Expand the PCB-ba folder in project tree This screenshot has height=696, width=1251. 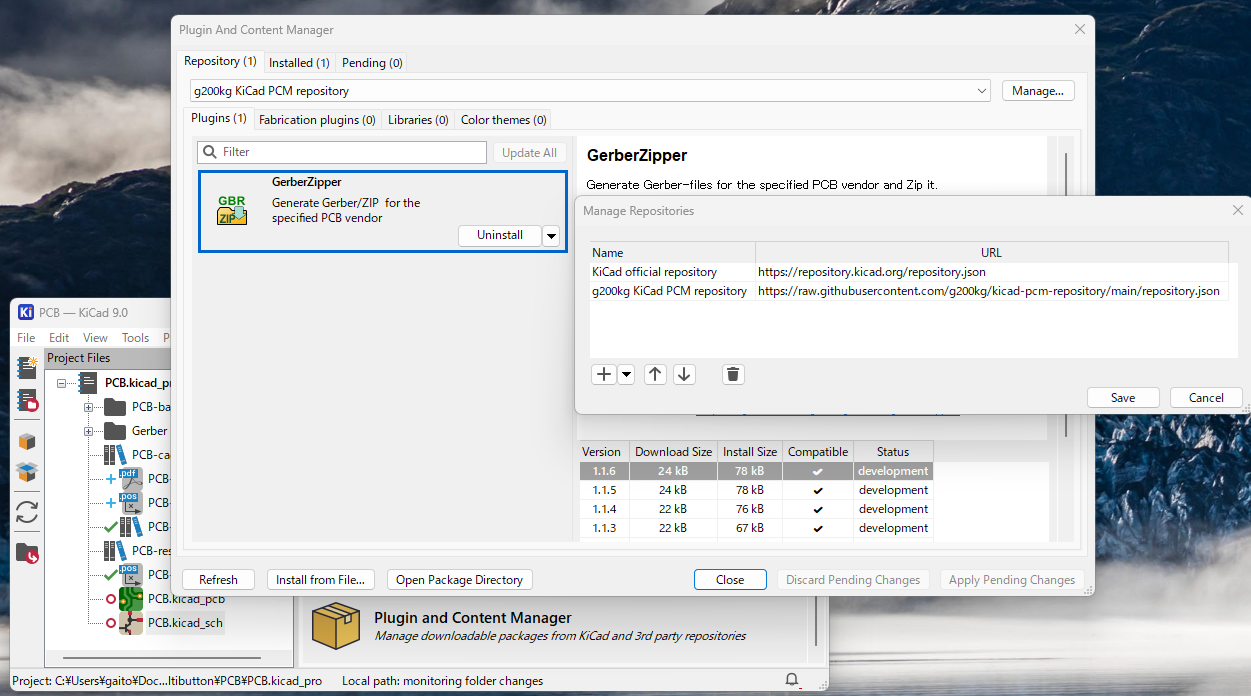pos(88,407)
